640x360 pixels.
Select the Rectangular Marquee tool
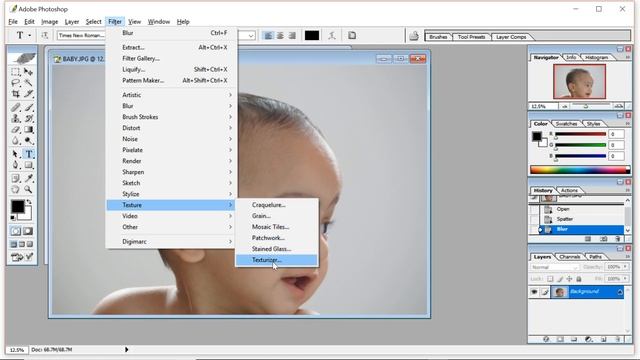[16, 72]
